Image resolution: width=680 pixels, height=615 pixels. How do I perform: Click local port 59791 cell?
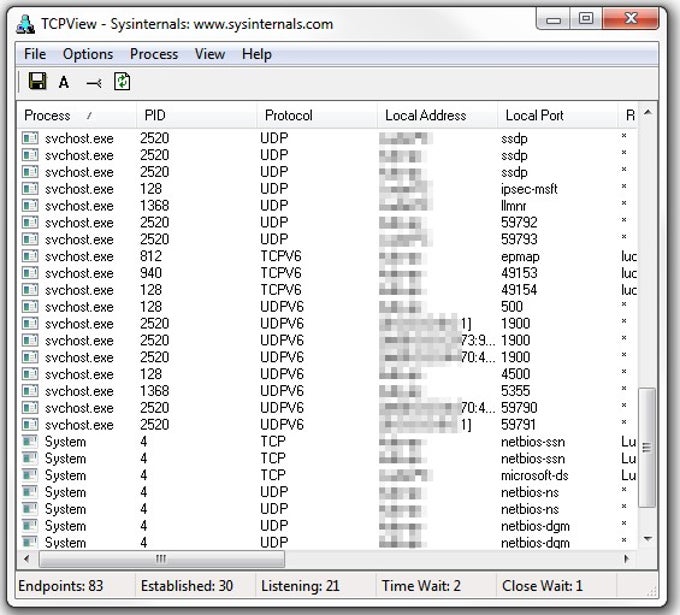(x=518, y=425)
